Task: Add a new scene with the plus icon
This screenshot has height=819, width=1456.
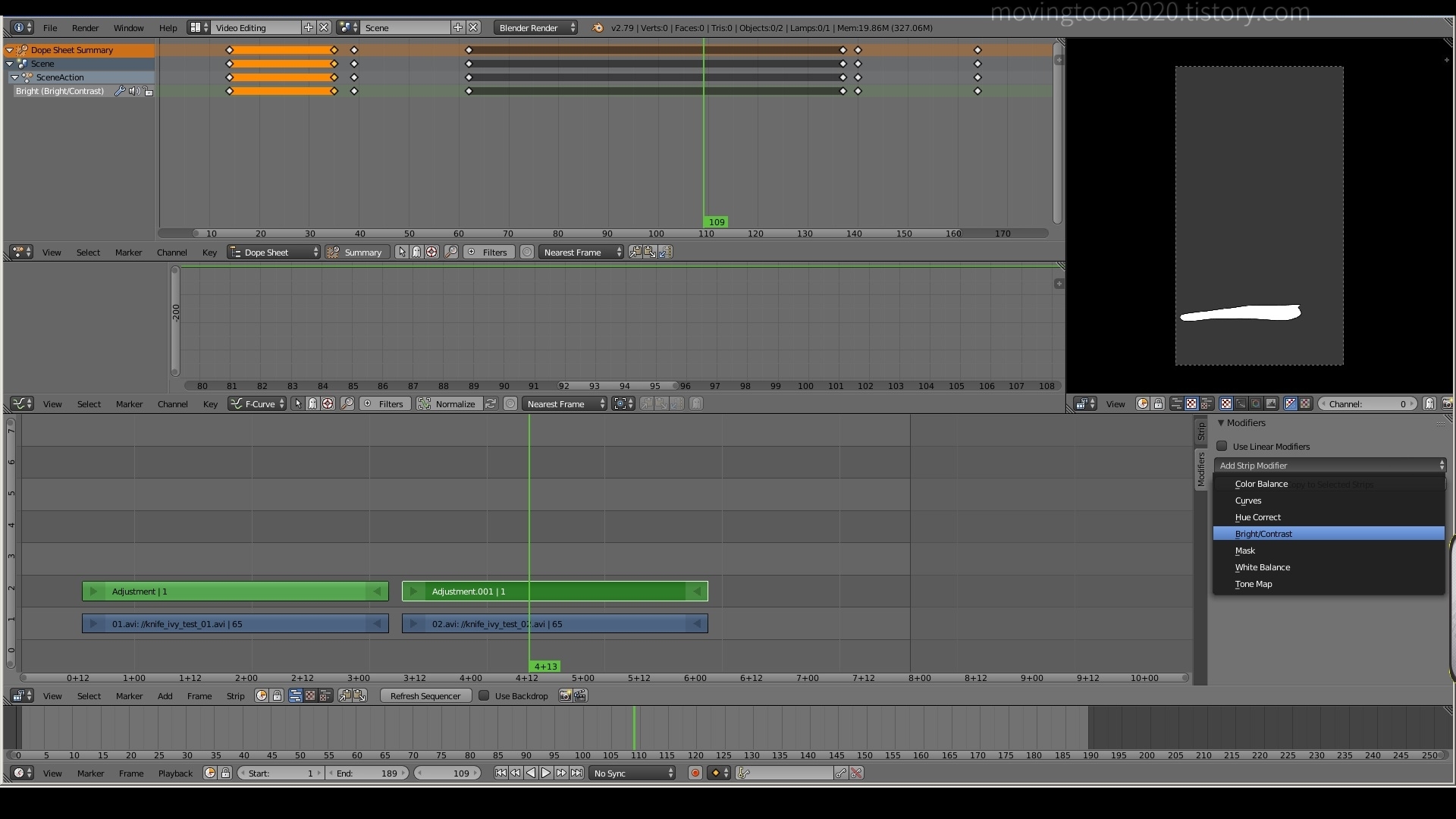Action: 458,27
